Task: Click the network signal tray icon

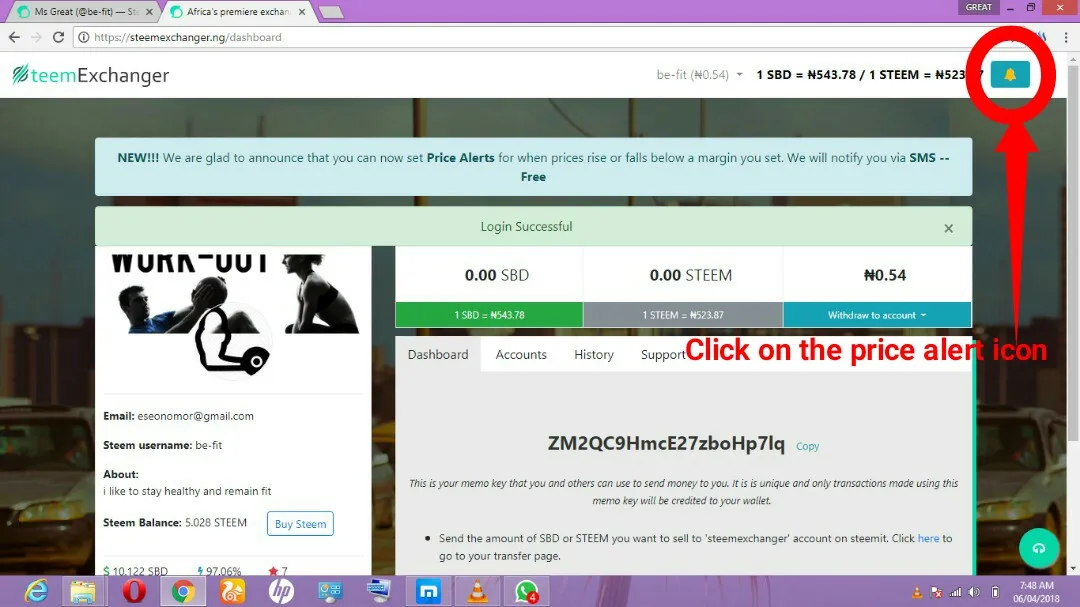Action: (x=955, y=592)
